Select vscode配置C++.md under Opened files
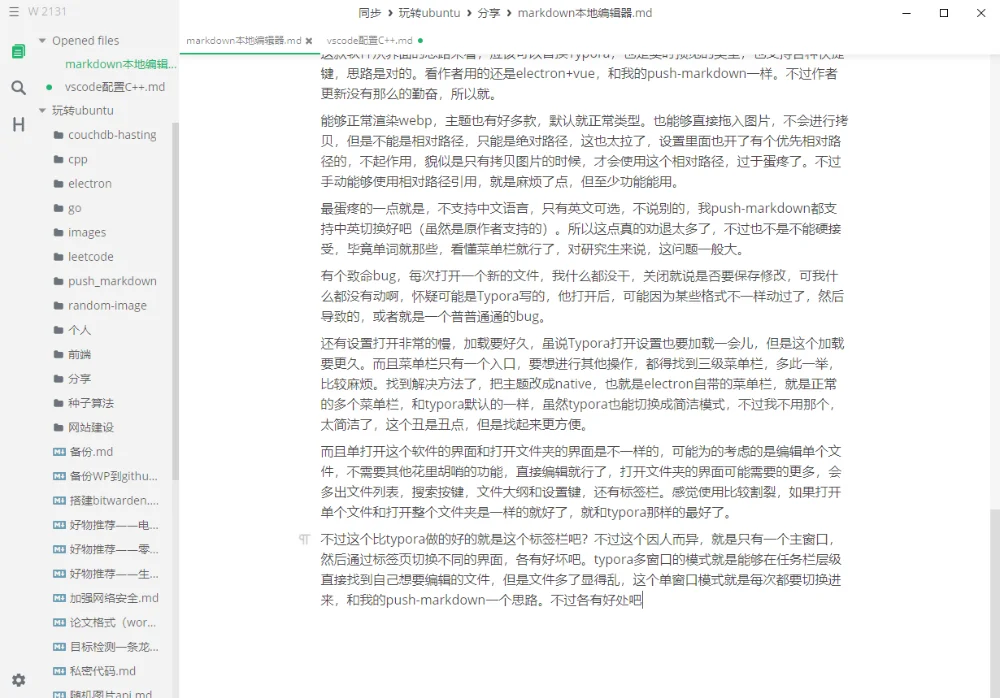1000x698 pixels. click(114, 87)
